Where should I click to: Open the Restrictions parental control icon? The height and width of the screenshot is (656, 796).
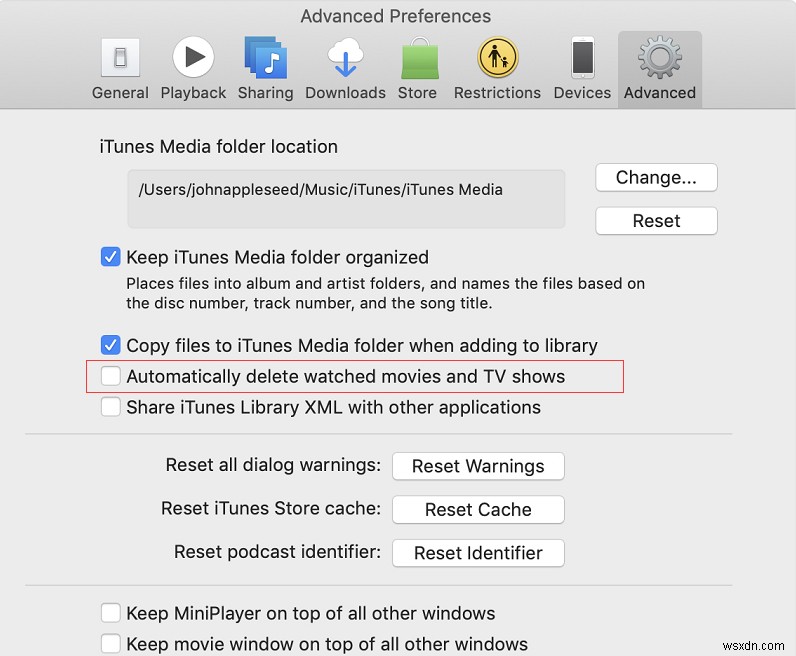coord(498,57)
